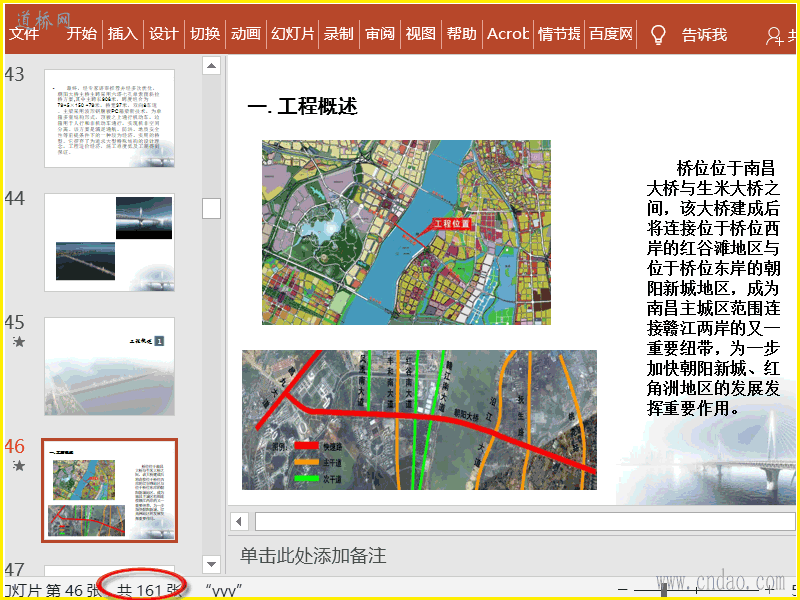Screen dimensions: 800x600
Task: Click the zoom out minus button
Action: (622, 590)
